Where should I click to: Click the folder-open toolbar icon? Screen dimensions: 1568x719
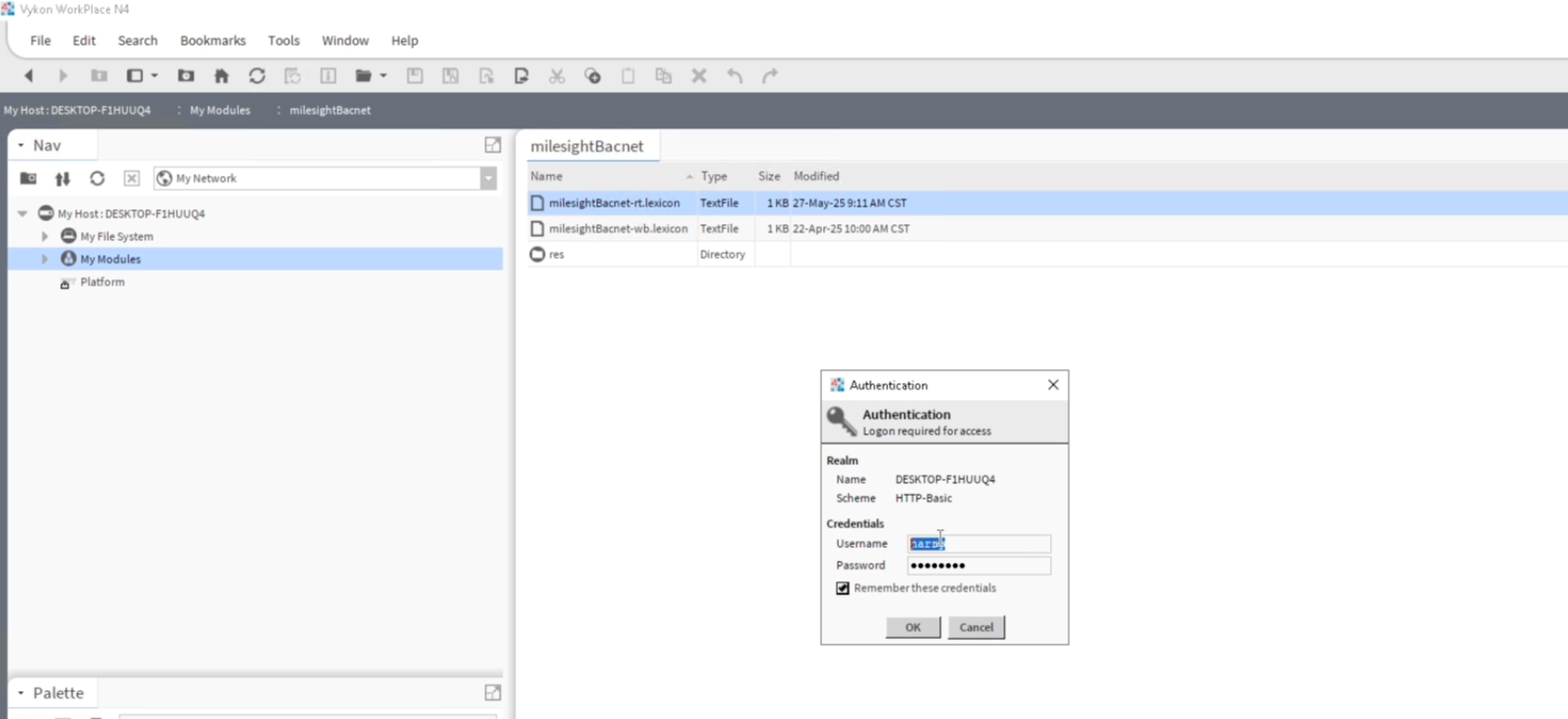click(x=364, y=76)
